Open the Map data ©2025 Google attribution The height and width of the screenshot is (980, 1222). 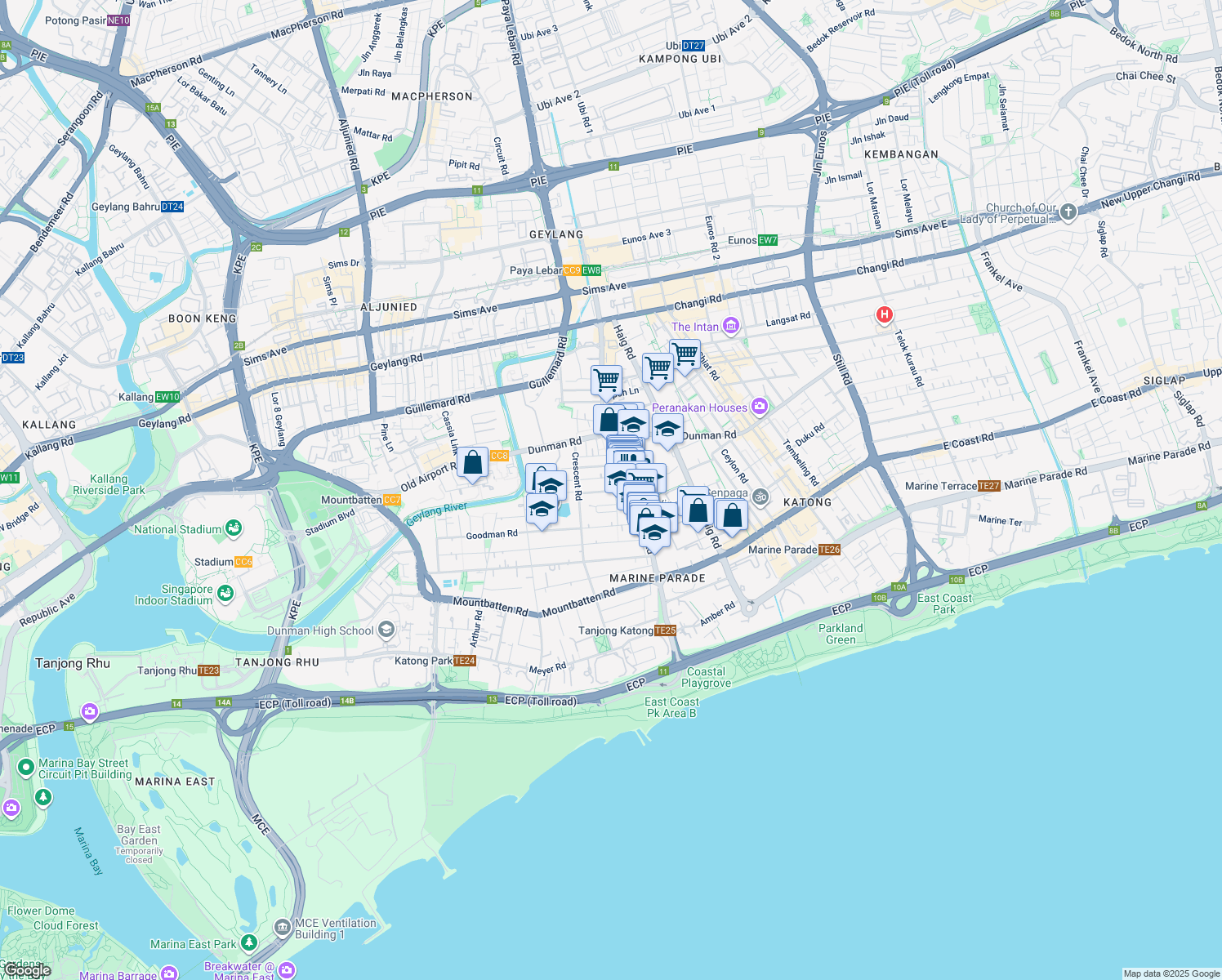1171,973
